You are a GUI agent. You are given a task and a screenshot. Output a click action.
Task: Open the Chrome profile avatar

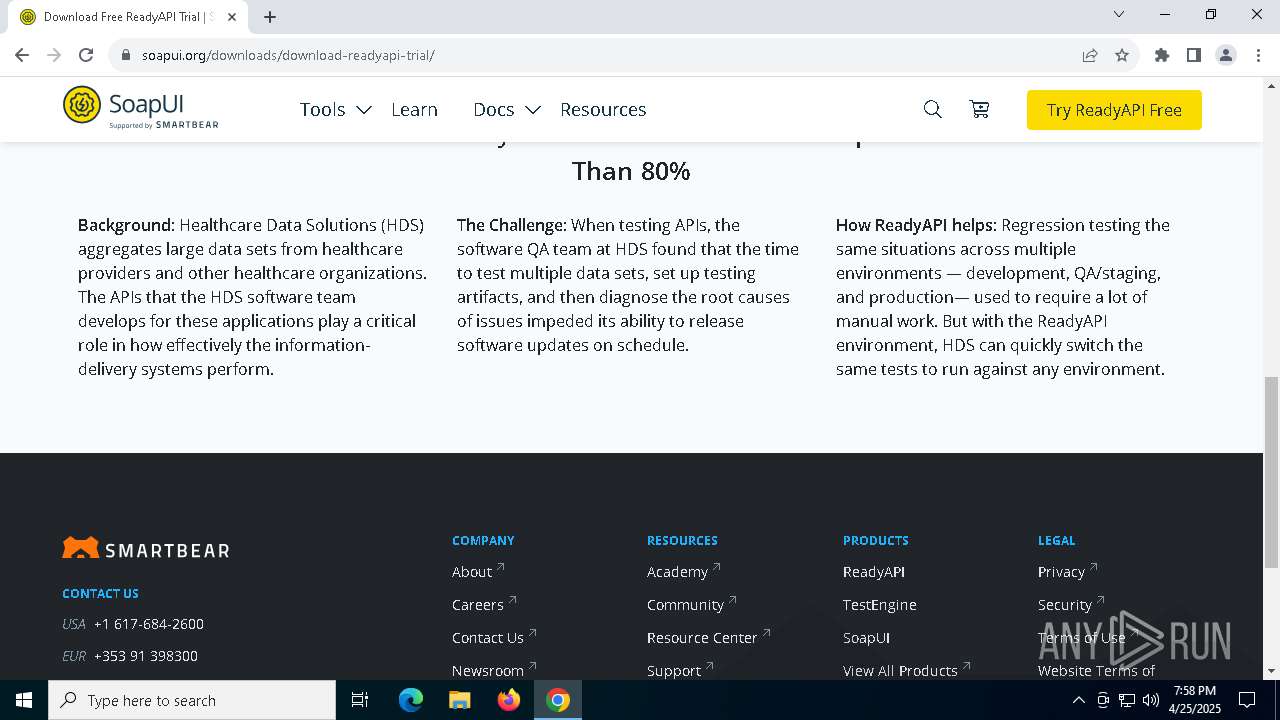click(1226, 55)
